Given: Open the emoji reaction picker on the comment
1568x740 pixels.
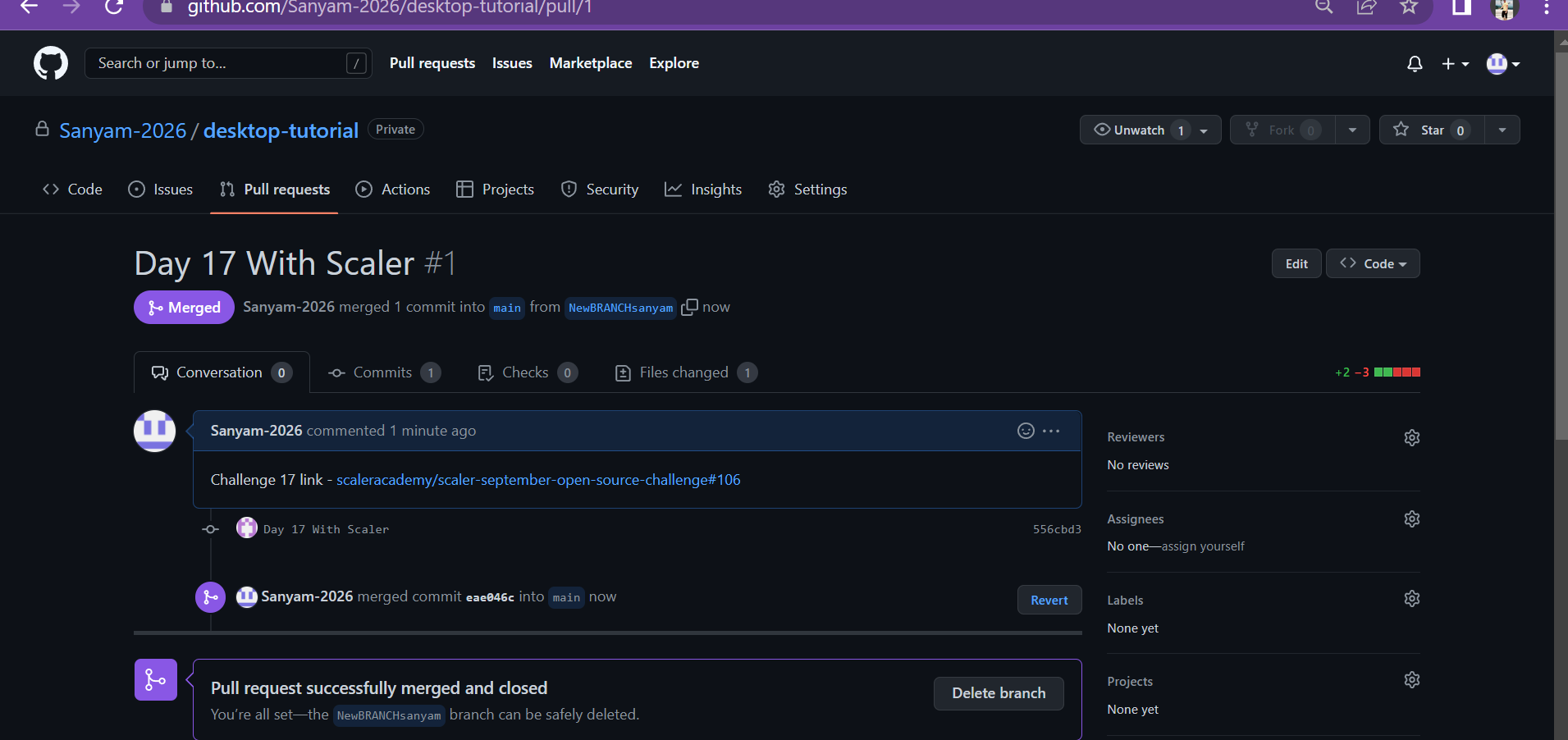Looking at the screenshot, I should click(1026, 431).
